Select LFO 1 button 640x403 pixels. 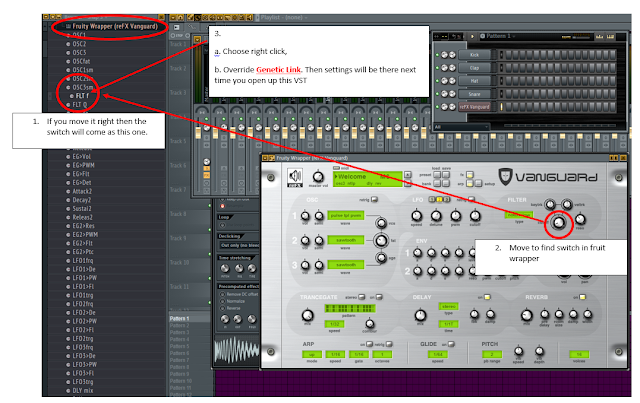pyautogui.click(x=431, y=200)
